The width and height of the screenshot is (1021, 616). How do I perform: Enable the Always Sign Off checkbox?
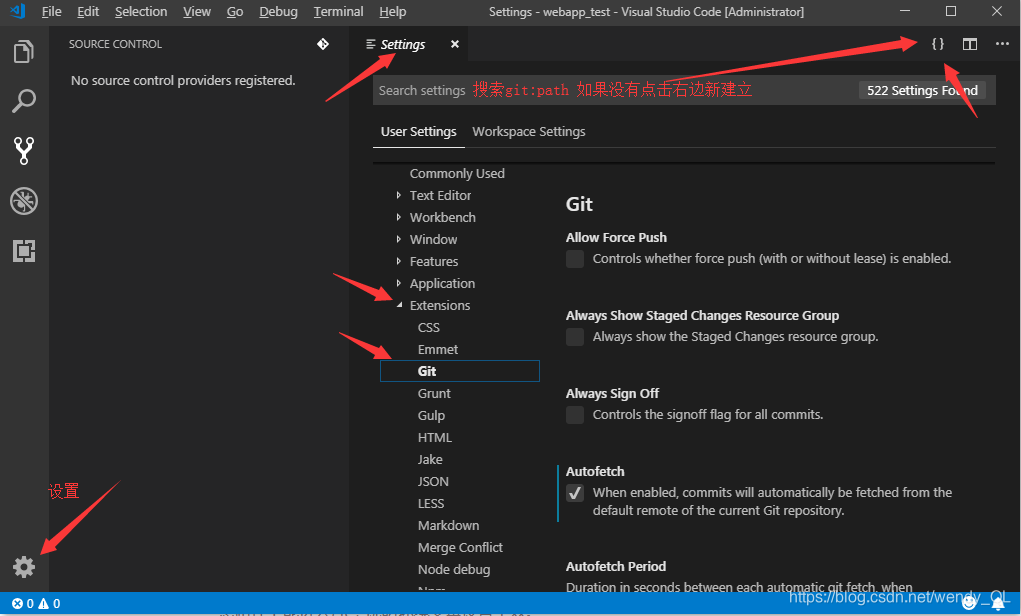pyautogui.click(x=575, y=415)
